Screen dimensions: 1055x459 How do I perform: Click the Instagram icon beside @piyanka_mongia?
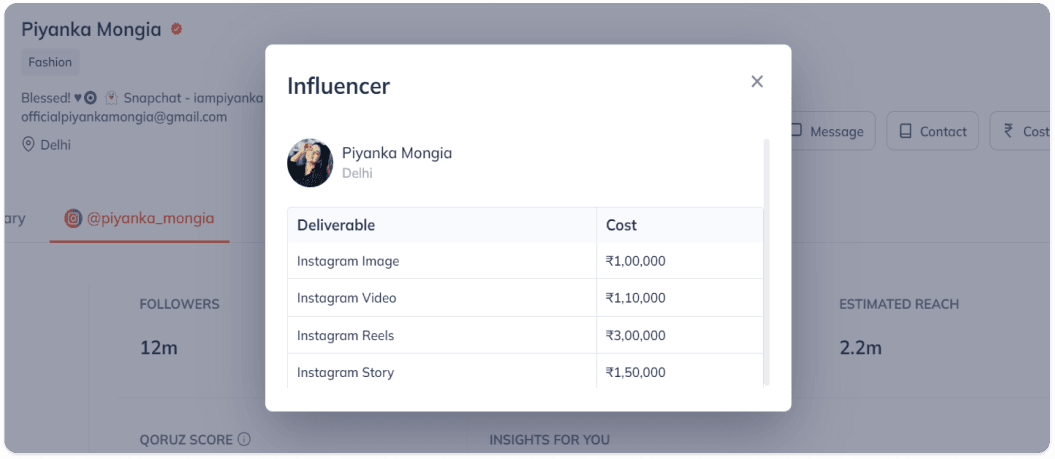click(x=73, y=218)
